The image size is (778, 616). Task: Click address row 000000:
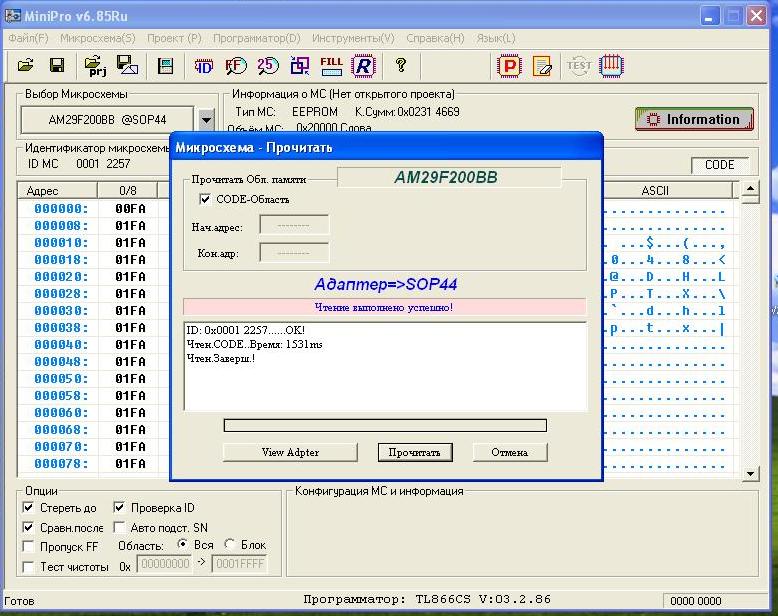click(61, 209)
